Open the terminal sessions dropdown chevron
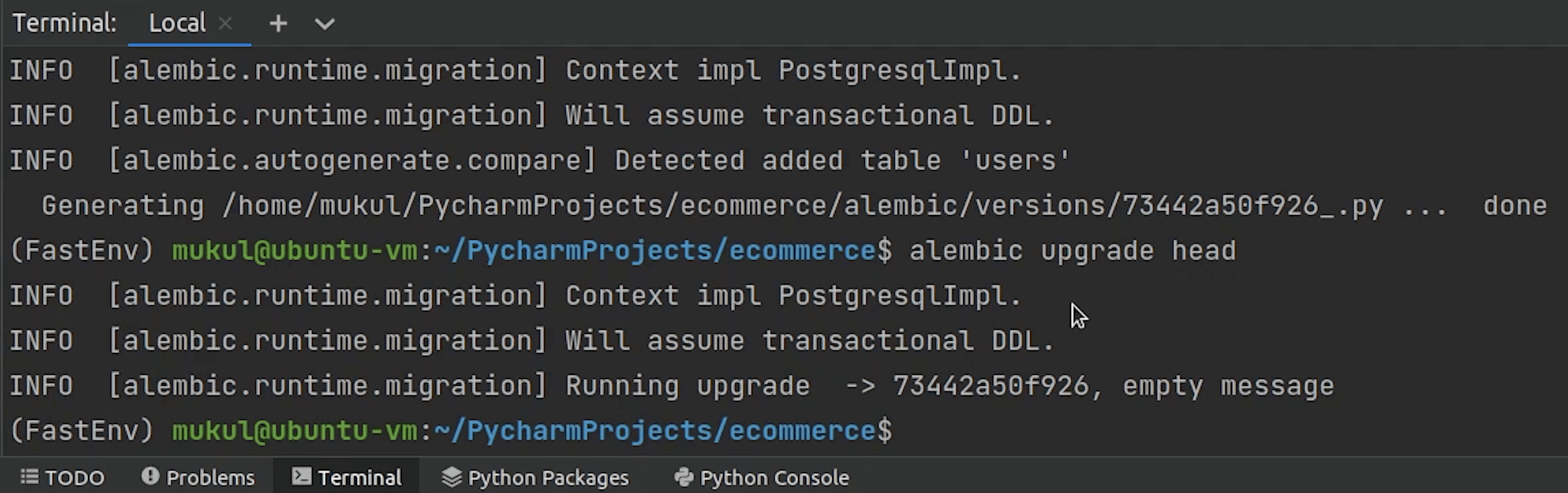 [324, 24]
